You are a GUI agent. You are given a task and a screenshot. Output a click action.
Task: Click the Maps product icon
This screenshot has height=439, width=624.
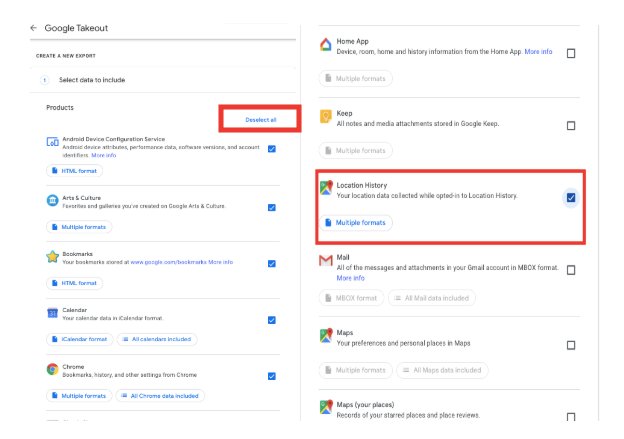(326, 336)
